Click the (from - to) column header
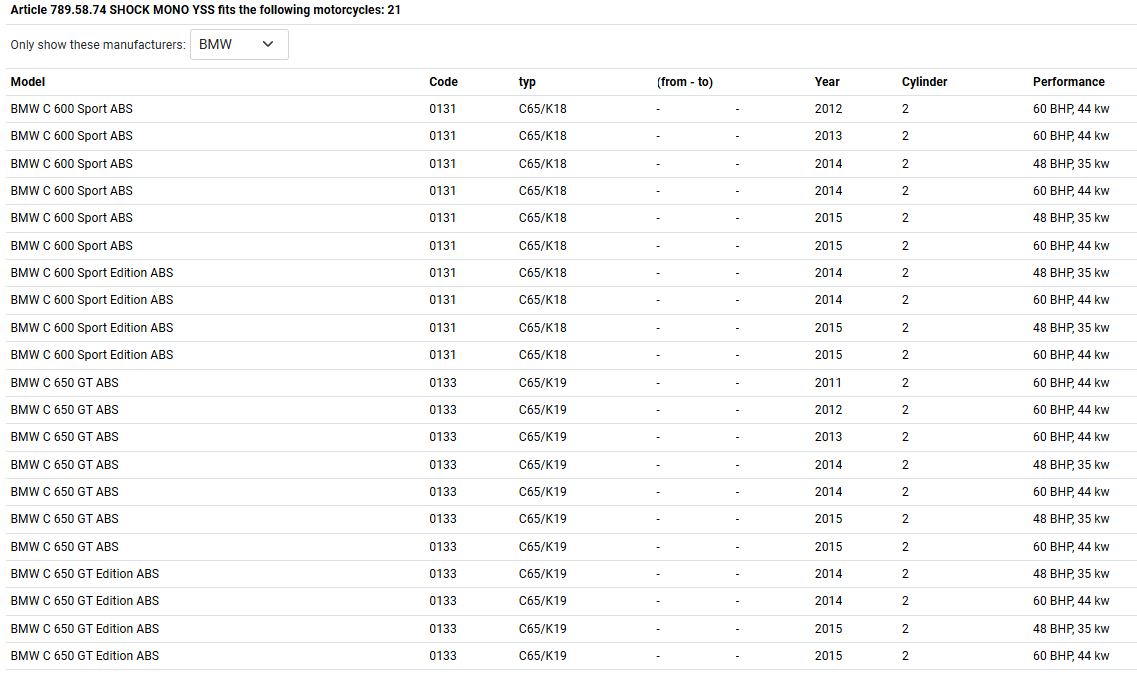Screen dimensions: 1137x688 [x=685, y=82]
